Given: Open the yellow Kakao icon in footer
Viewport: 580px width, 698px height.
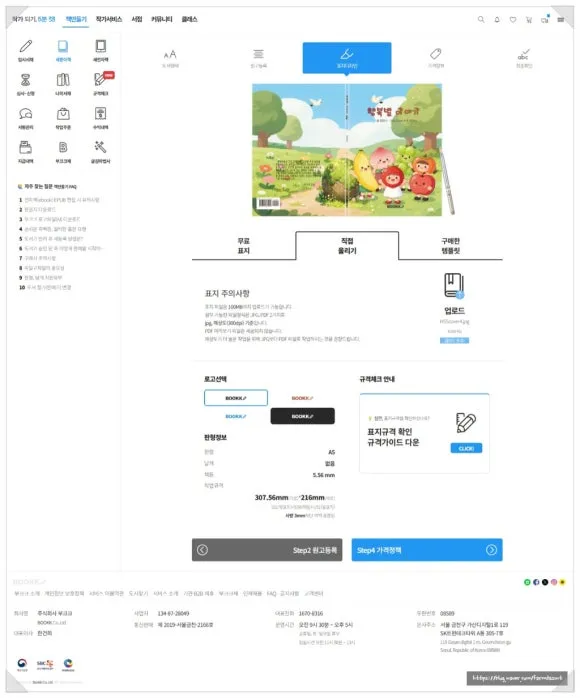Looking at the screenshot, I should pyautogui.click(x=563, y=582).
